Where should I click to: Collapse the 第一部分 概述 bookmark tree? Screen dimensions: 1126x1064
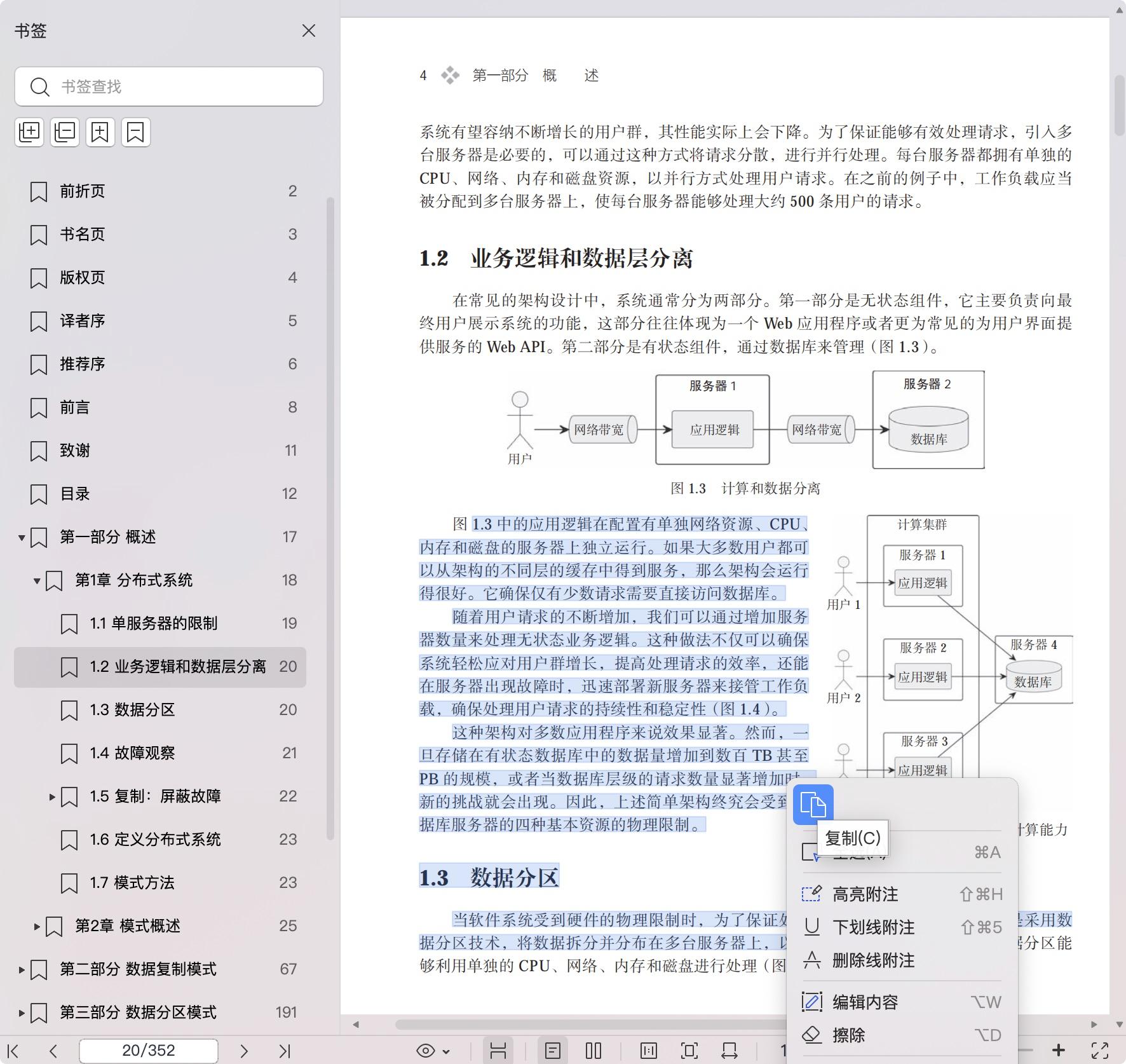[23, 537]
